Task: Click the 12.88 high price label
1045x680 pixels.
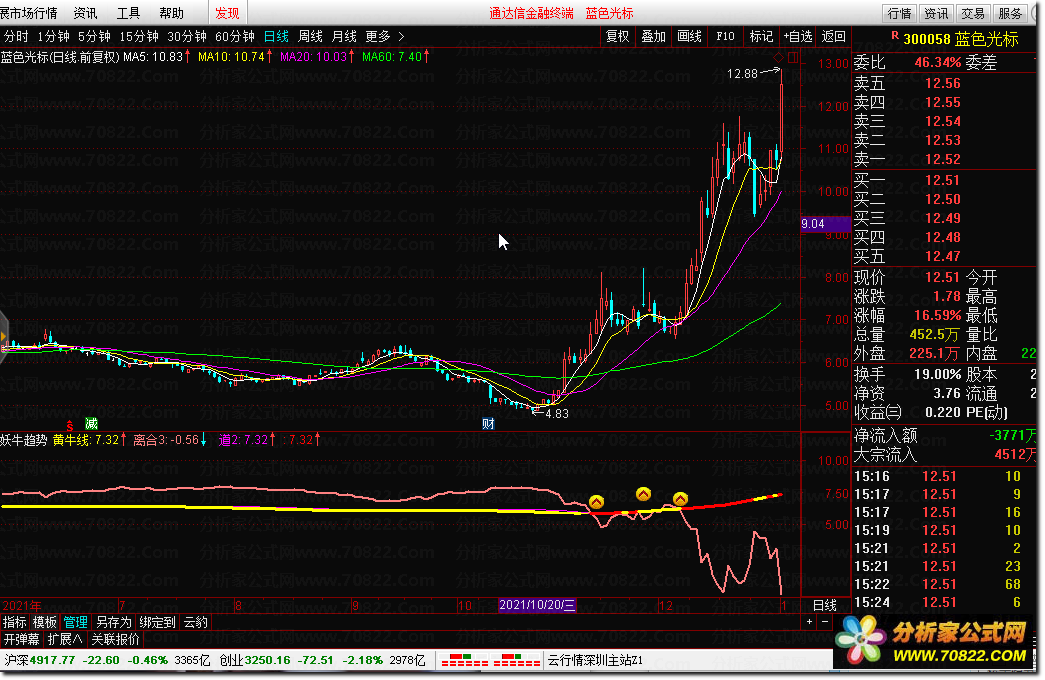Action: click(x=742, y=73)
